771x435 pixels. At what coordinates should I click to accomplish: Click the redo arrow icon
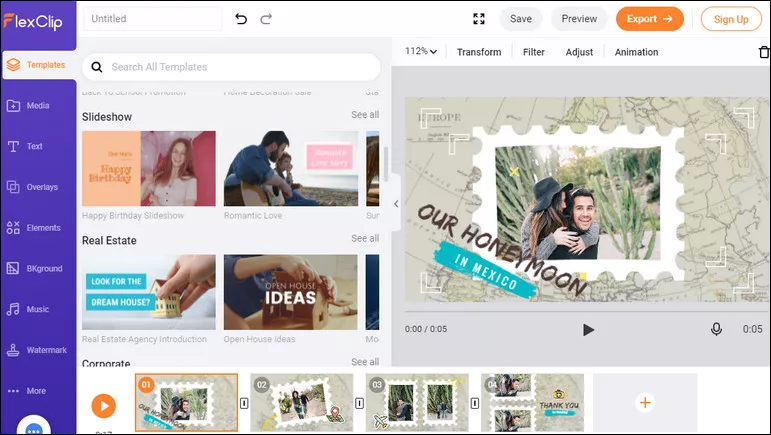tap(266, 19)
